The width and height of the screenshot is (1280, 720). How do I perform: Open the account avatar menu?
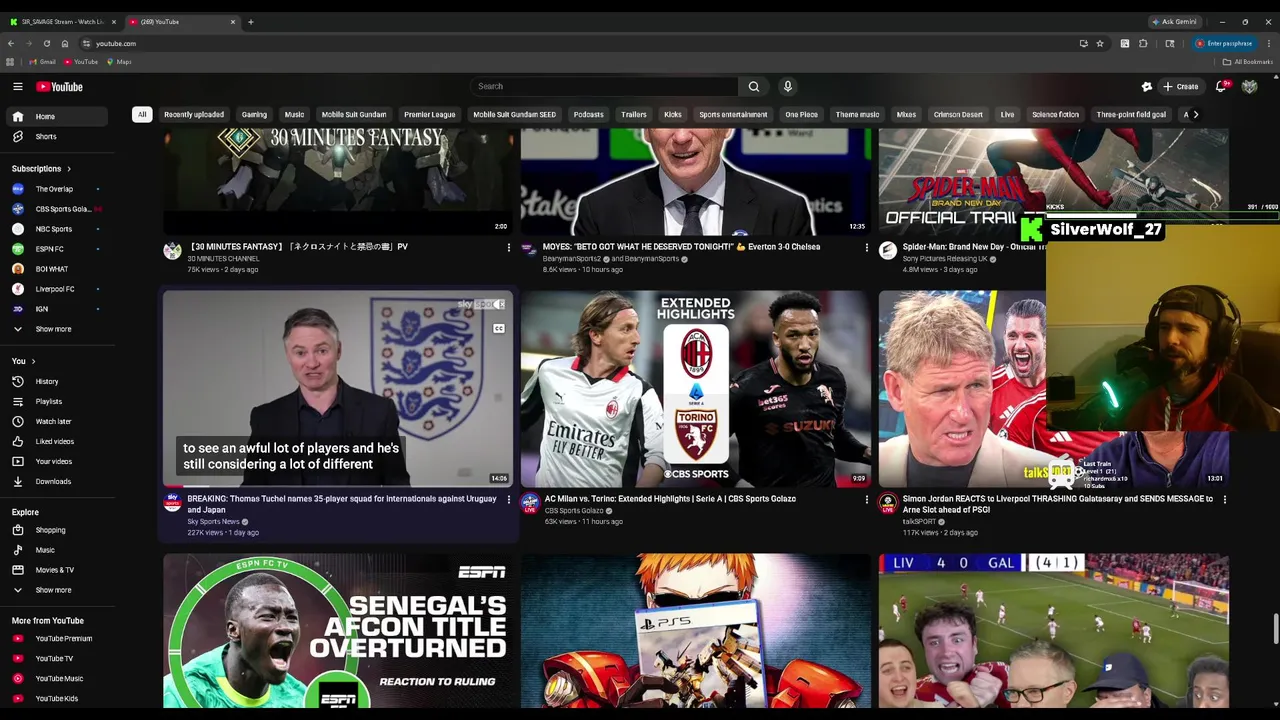point(1249,87)
